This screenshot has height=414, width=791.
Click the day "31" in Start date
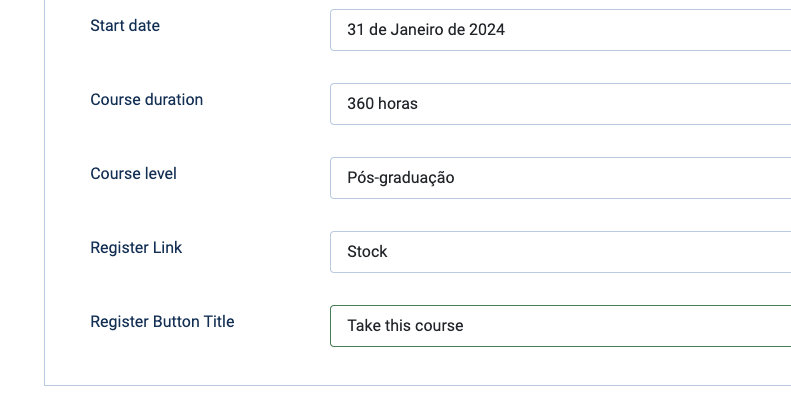[355, 30]
